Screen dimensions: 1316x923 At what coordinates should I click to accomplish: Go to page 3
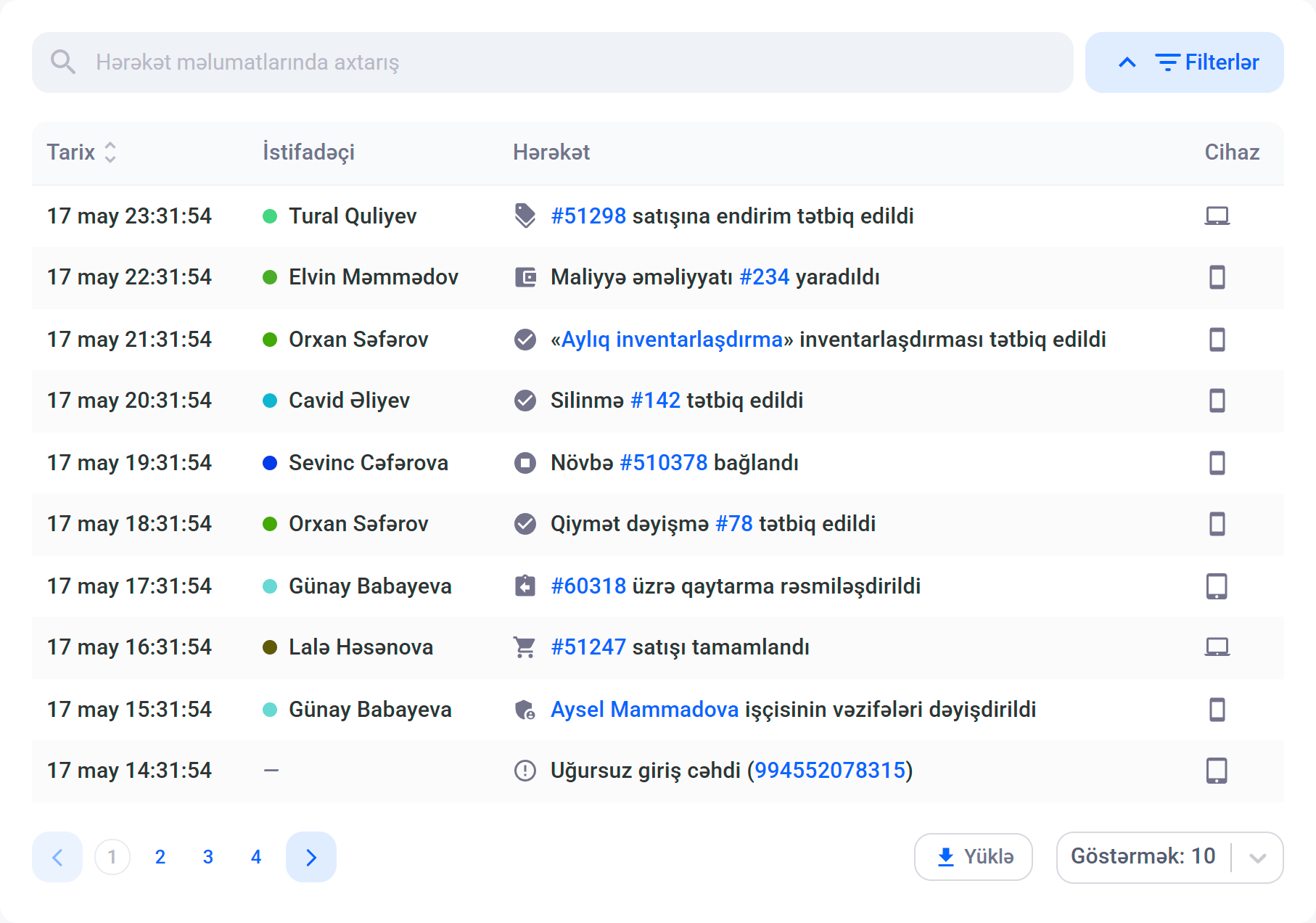(x=208, y=857)
